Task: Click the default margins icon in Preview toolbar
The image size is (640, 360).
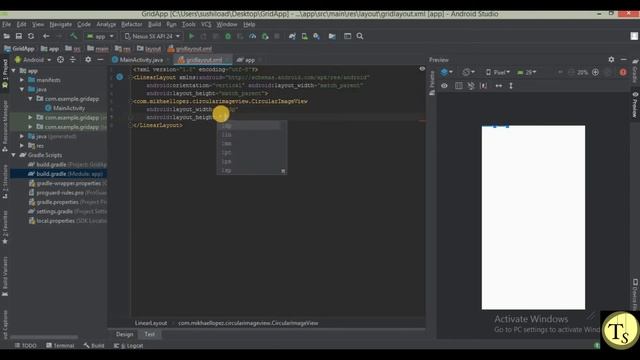Action: coord(483,86)
